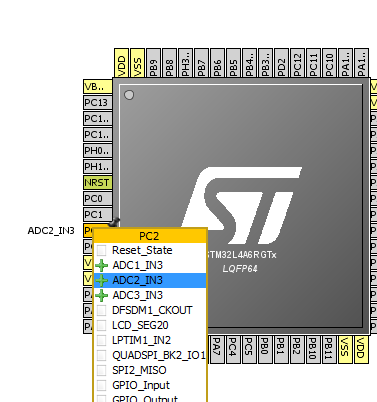The width and height of the screenshot is (377, 402).
Task: Click the ST logo on the chip
Action: [241, 206]
